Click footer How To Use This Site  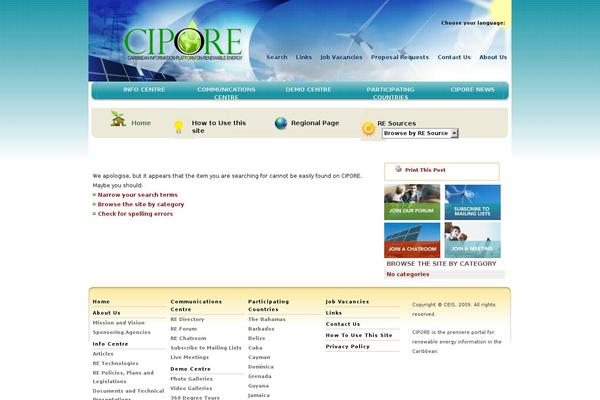(x=359, y=335)
